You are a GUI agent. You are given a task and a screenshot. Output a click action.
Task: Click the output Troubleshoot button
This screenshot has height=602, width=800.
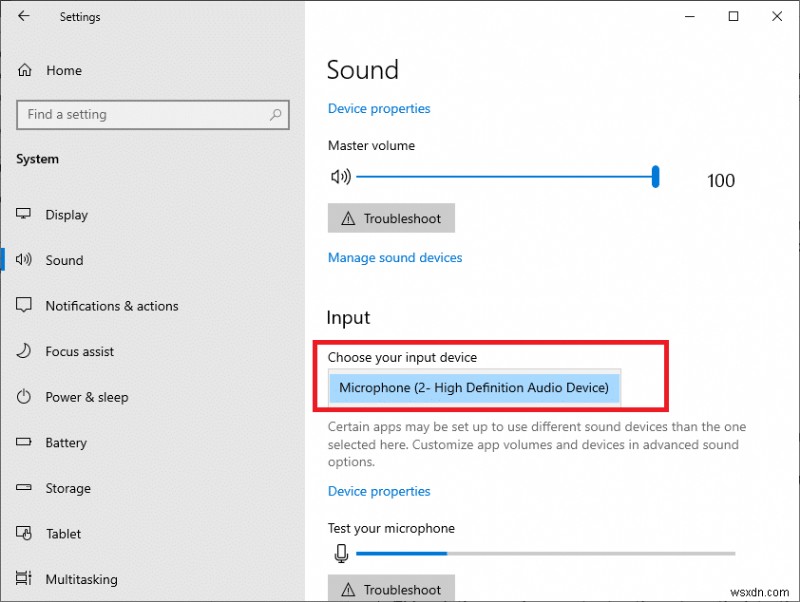[x=391, y=219]
